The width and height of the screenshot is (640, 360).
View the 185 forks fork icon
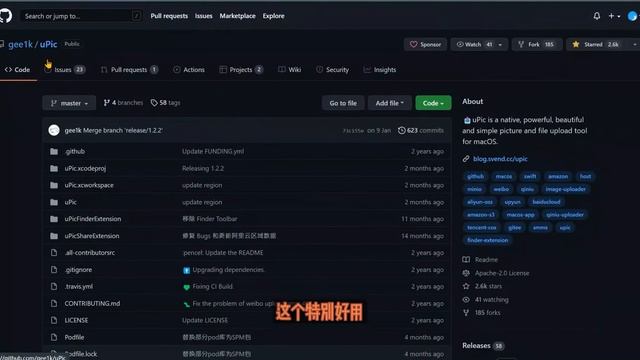(x=466, y=313)
